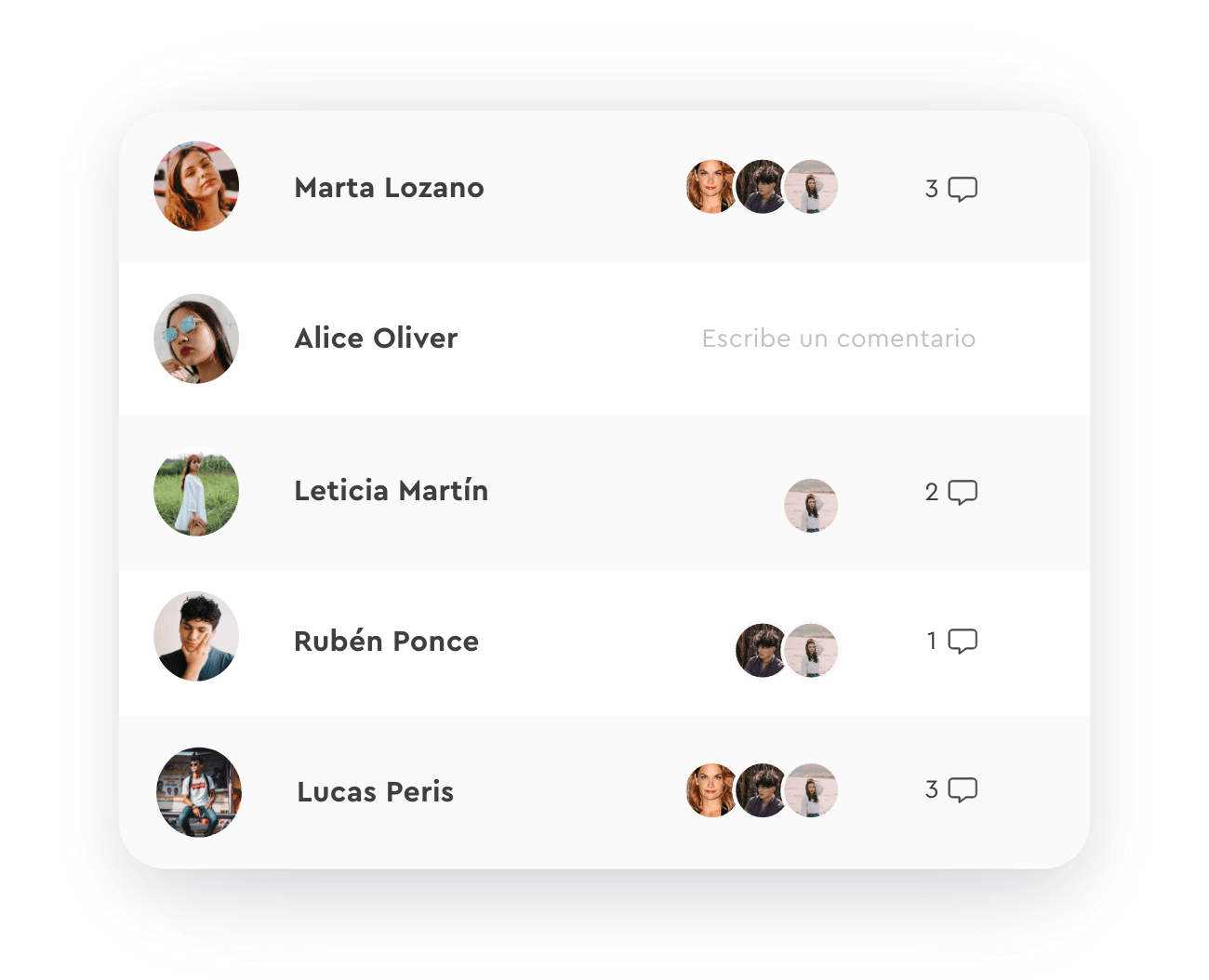Select the Marta Lozano name

coord(389,188)
